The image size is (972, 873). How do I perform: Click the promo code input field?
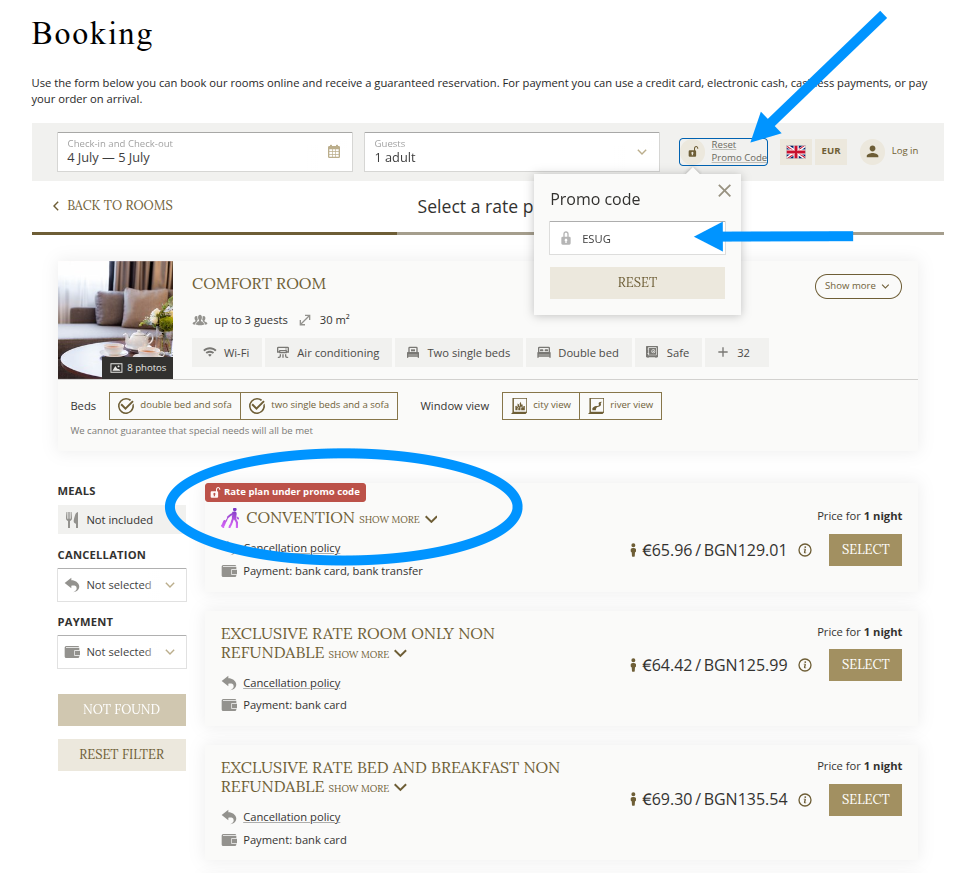point(645,239)
